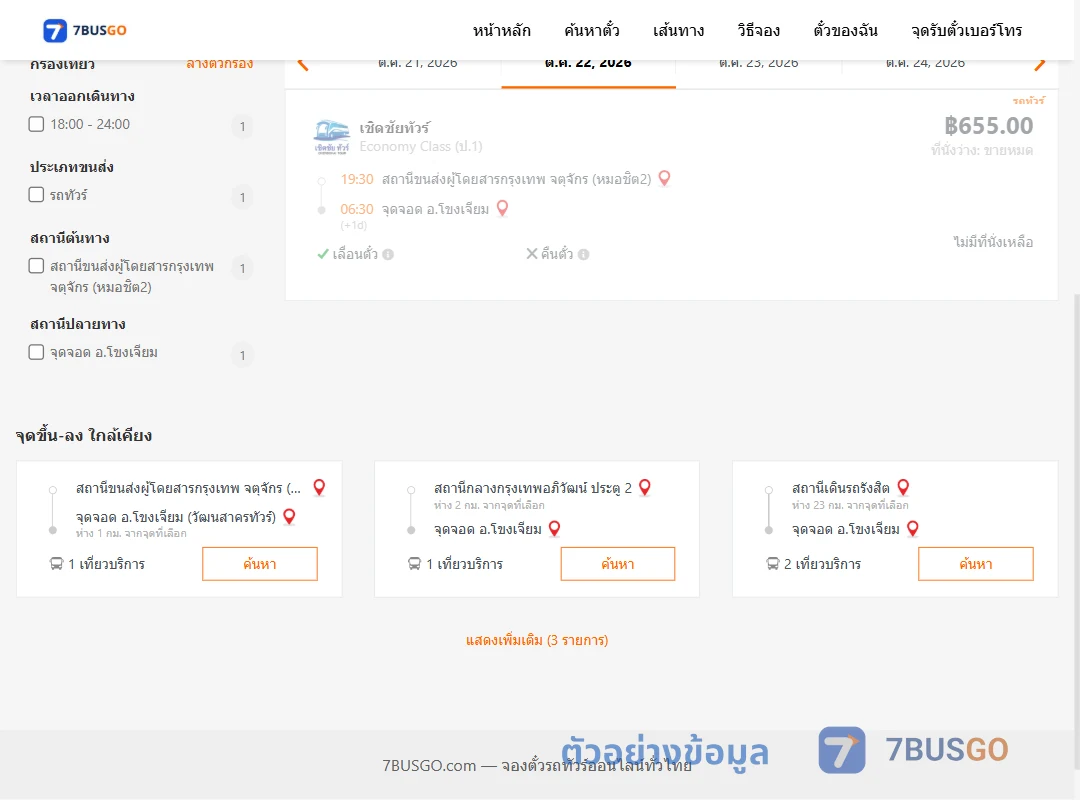This screenshot has height=800, width=1080.
Task: Switch to the ต.ค. 24, 2026 date tab
Action: (925, 63)
